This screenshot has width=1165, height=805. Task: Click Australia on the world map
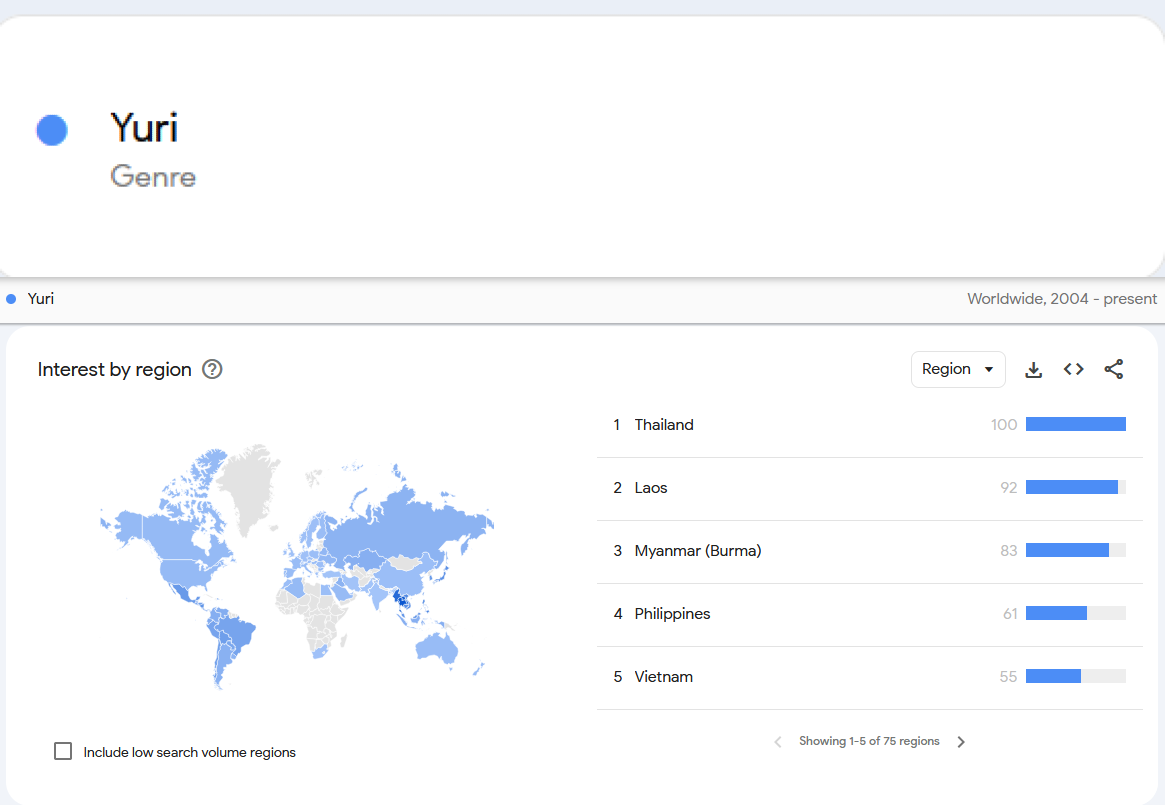coord(437,647)
